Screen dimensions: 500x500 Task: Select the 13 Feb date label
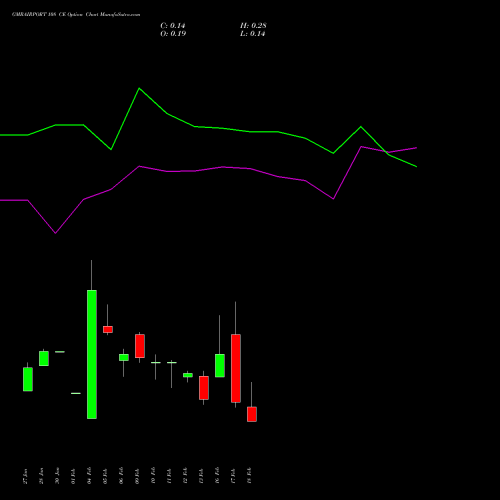202,476
